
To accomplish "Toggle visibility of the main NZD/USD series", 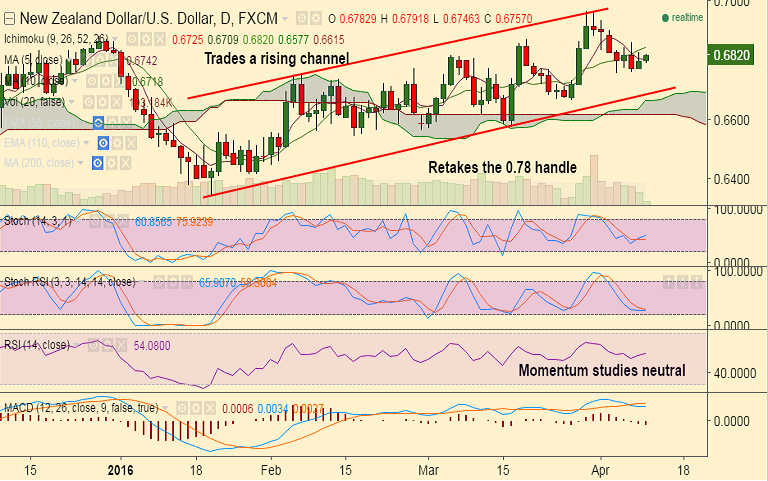I will (x=302, y=19).
